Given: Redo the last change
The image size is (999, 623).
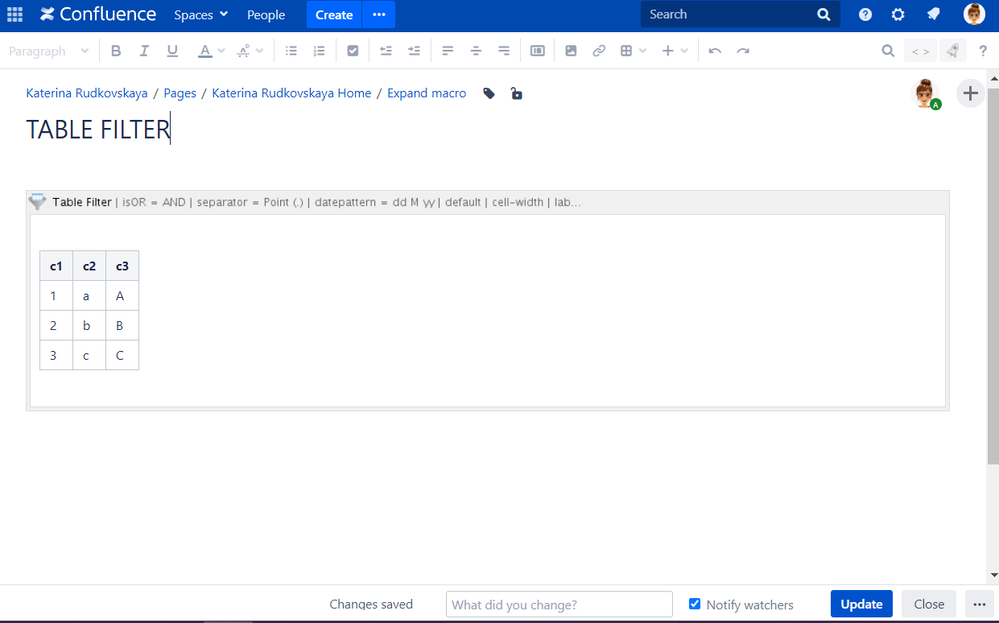Looking at the screenshot, I should coord(743,51).
